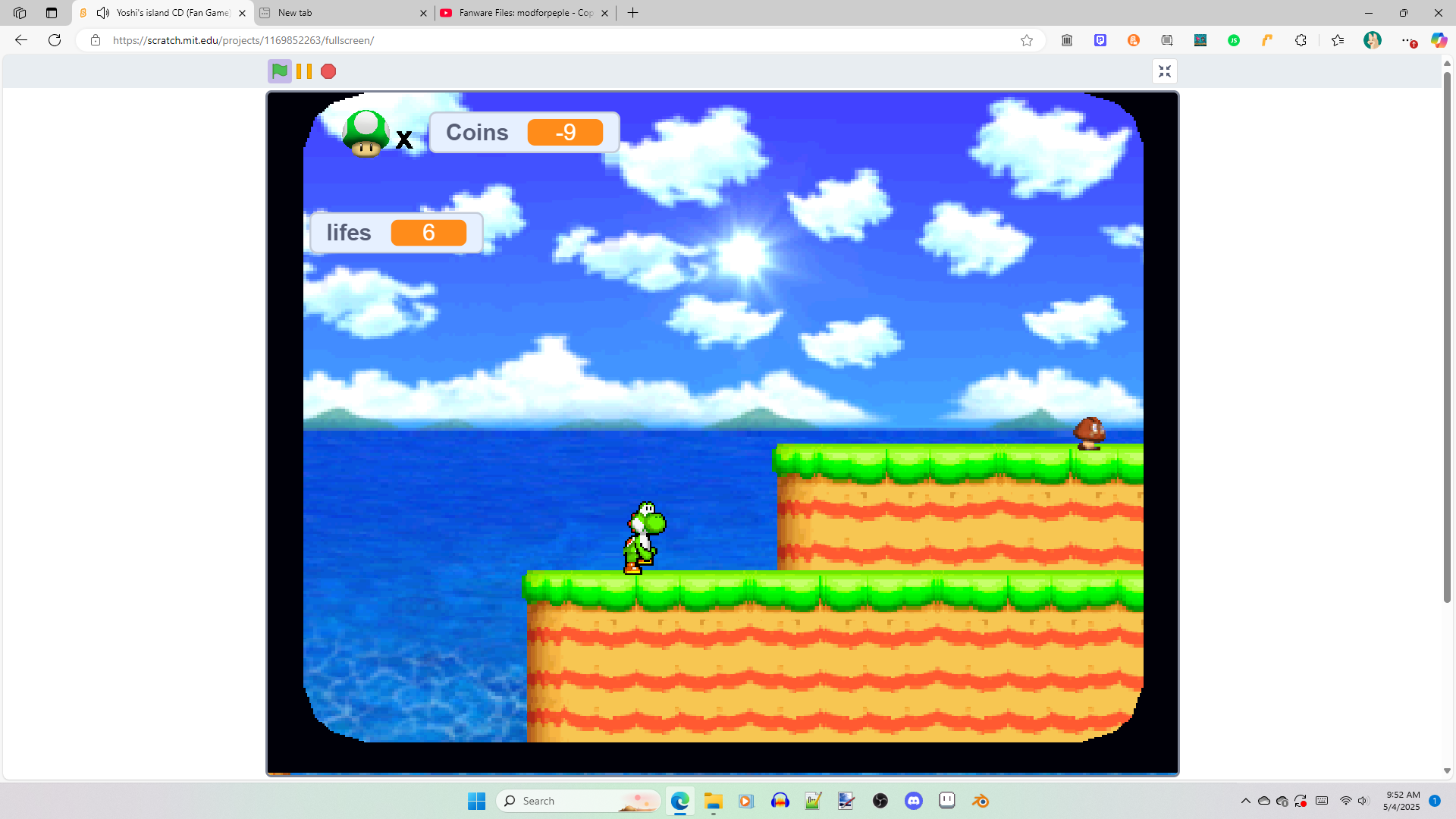Open notification center badge
Viewport: 1456px width, 819px height.
tap(1435, 801)
